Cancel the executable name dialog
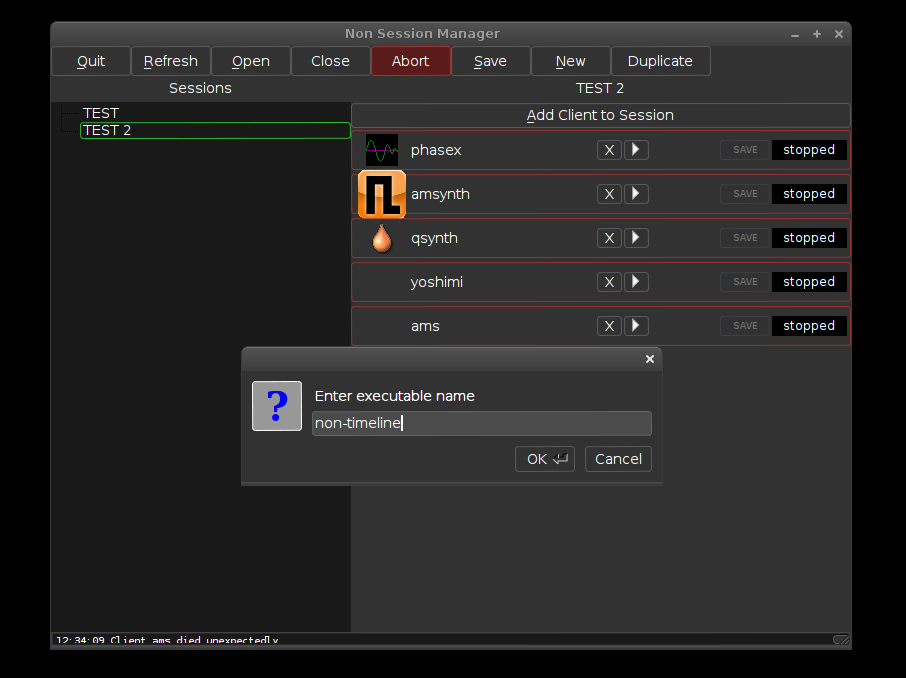Image resolution: width=906 pixels, height=678 pixels. point(618,459)
